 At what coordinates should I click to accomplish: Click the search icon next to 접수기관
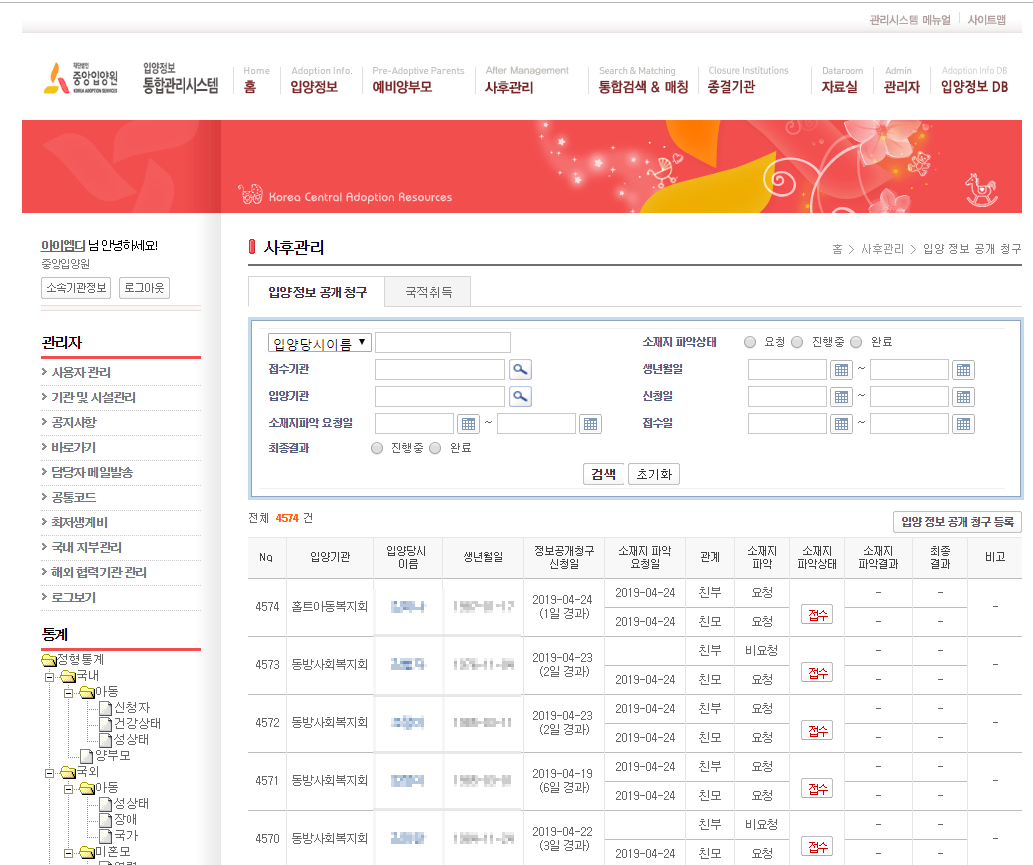521,369
